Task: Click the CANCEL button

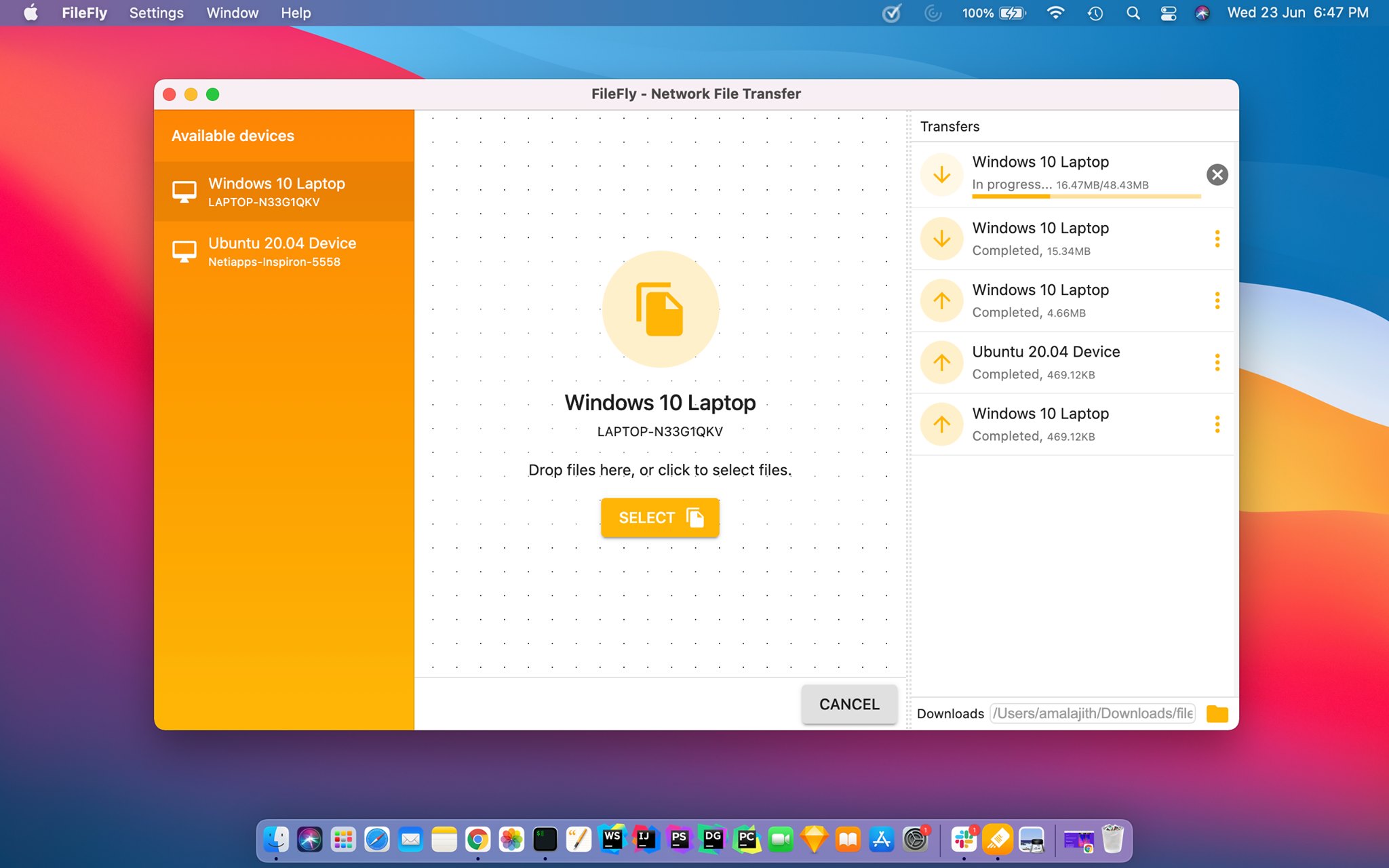Action: 849,704
